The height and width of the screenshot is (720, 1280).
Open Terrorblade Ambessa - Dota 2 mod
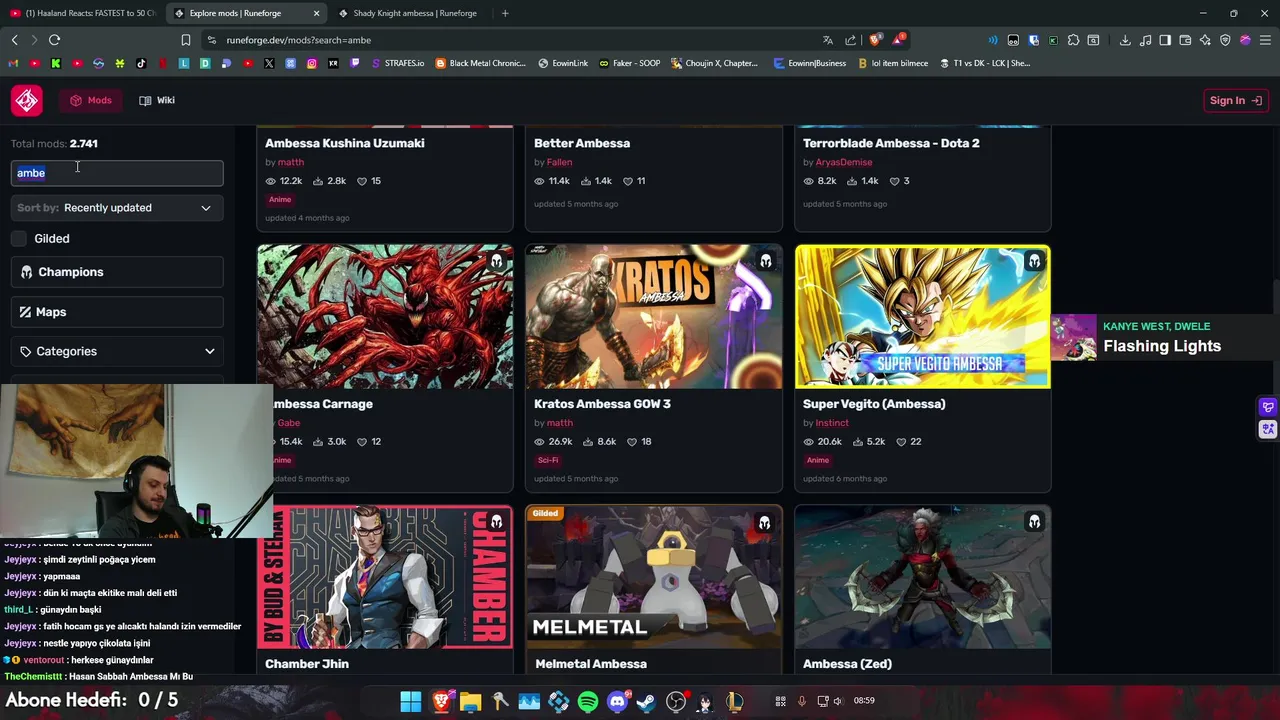pos(891,143)
